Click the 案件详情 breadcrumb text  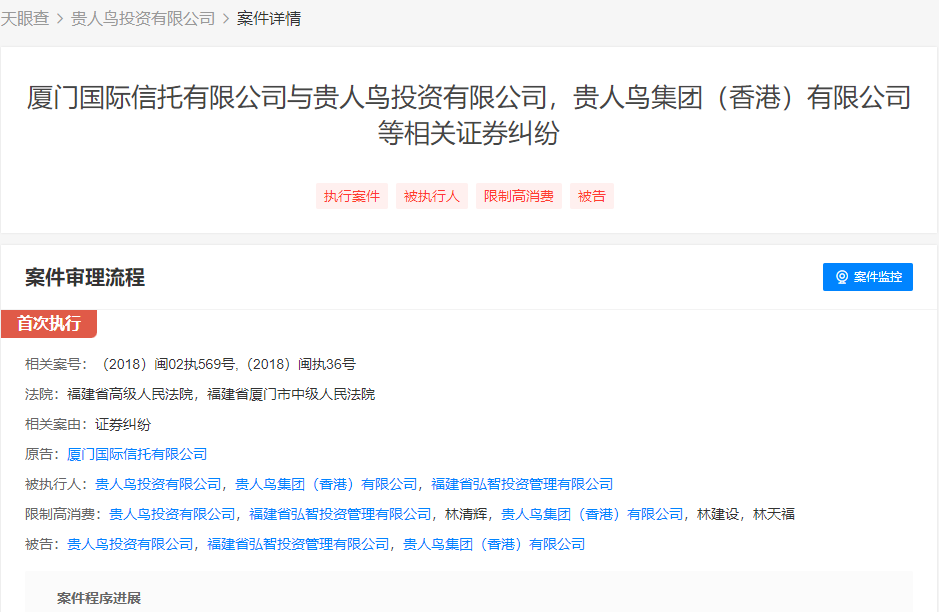click(x=269, y=19)
